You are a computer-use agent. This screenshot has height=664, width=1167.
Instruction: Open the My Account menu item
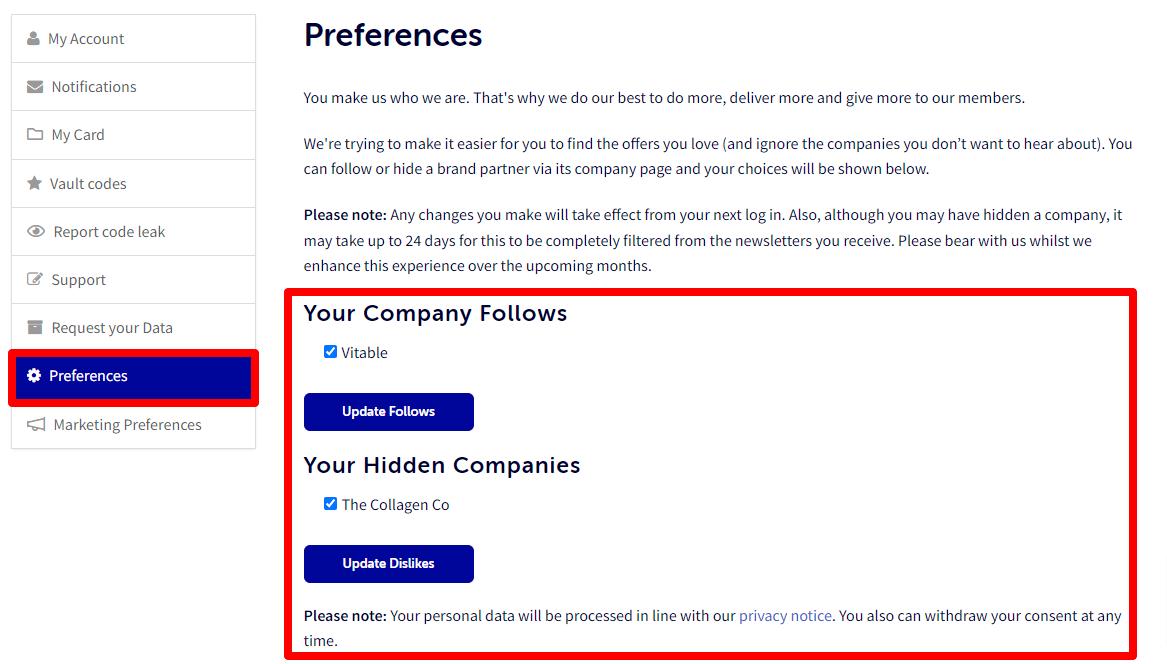point(86,39)
